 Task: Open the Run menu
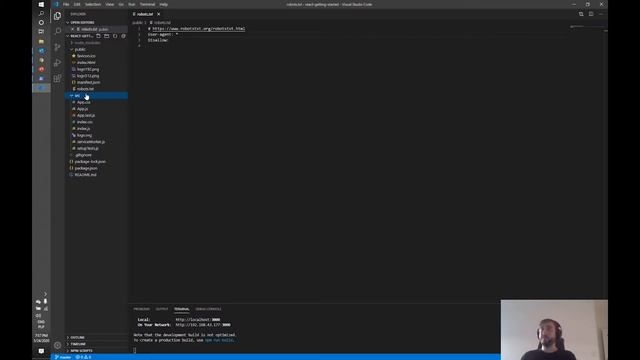pyautogui.click(x=131, y=4)
